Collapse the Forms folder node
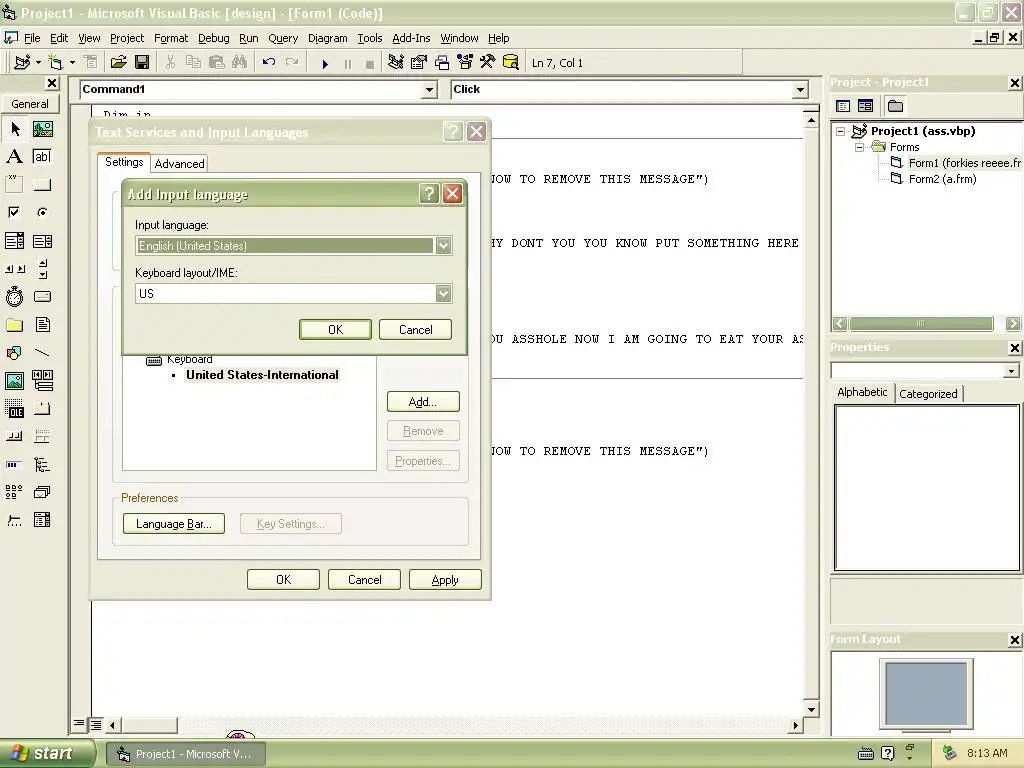The height and width of the screenshot is (768, 1024). click(x=859, y=147)
